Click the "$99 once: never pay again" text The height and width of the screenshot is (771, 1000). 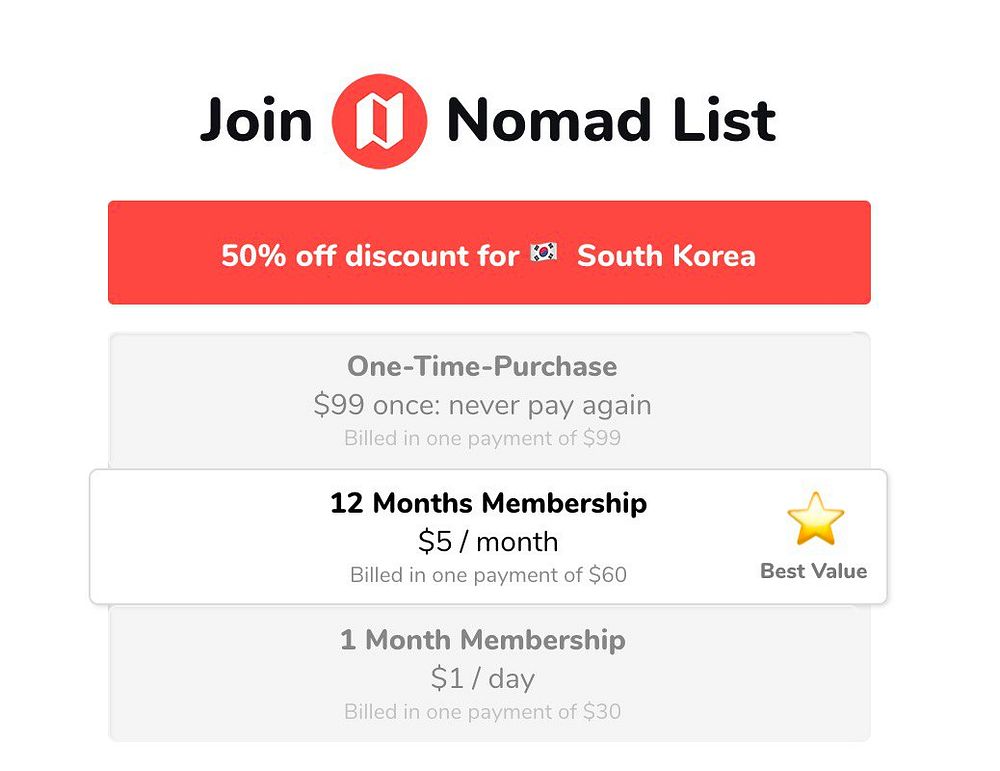[482, 405]
